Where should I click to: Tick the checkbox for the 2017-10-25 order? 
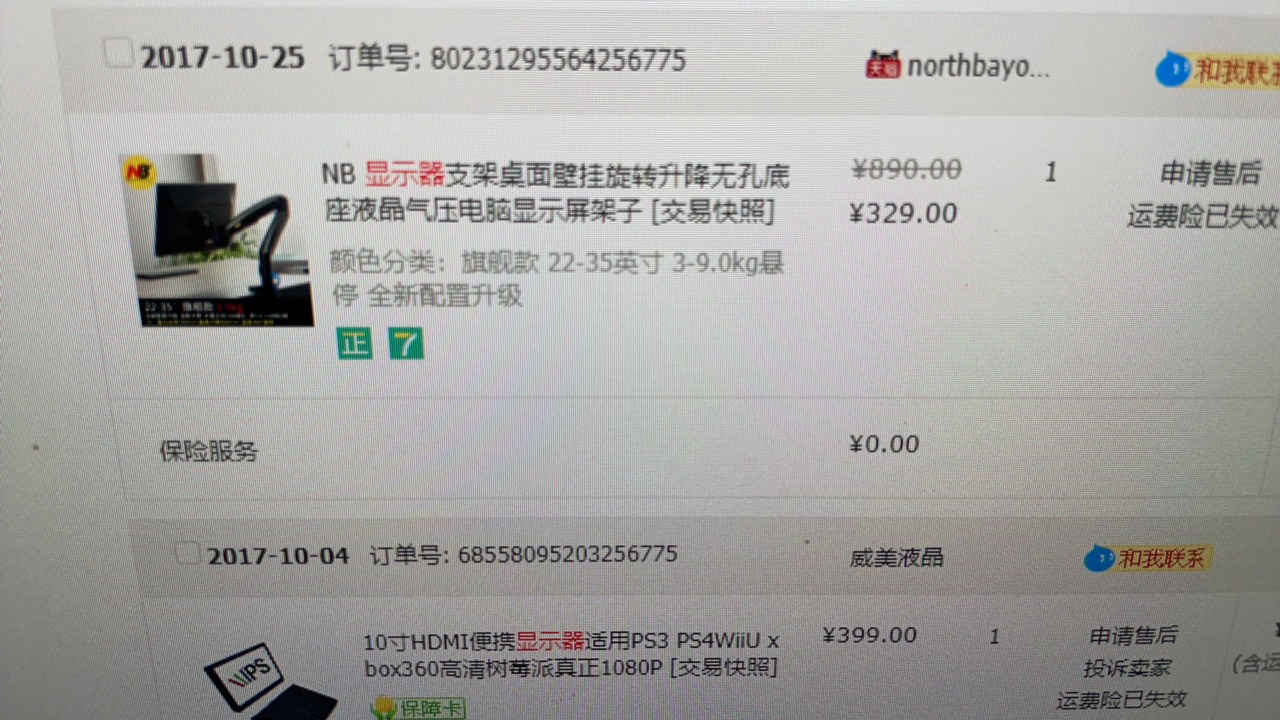tap(119, 53)
